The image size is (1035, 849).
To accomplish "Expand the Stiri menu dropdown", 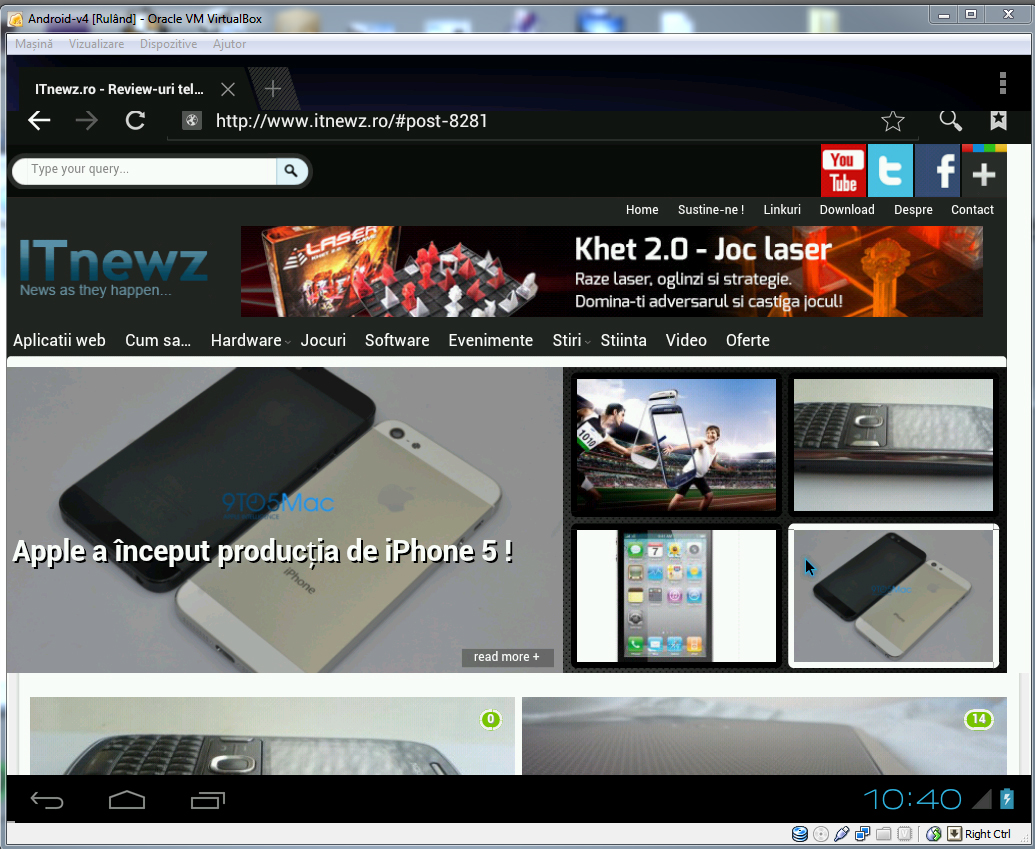I will click(567, 341).
